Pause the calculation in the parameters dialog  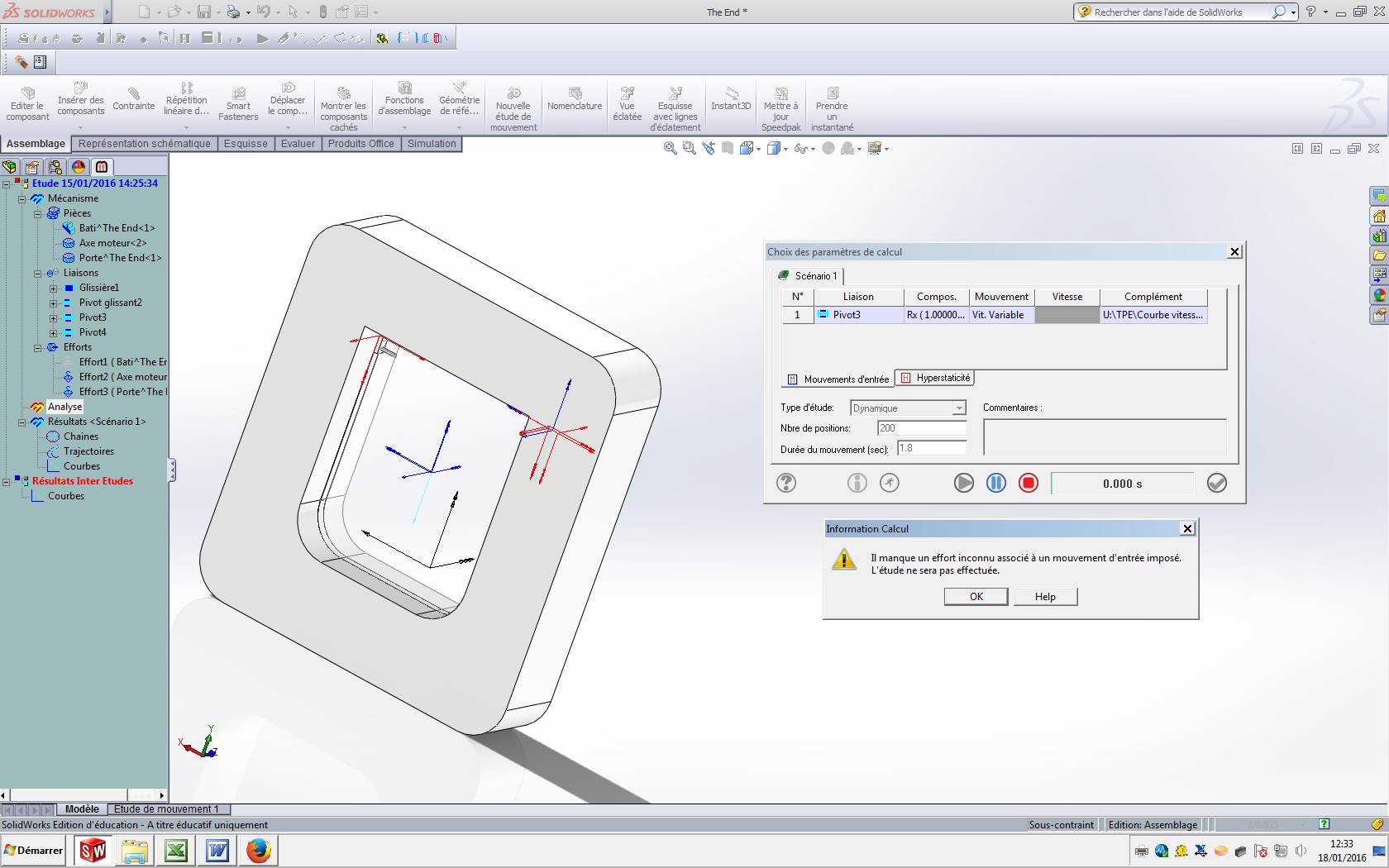pos(996,483)
